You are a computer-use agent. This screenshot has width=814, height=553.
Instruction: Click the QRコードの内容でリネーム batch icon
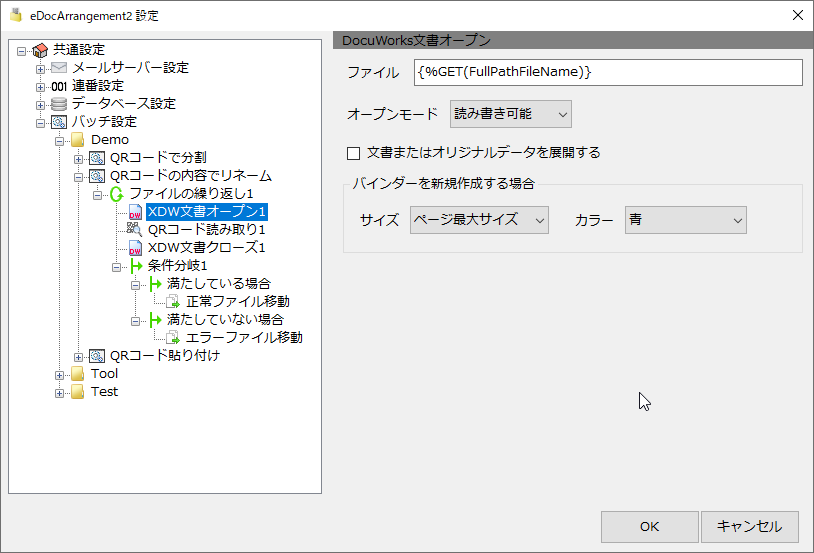pos(97,176)
